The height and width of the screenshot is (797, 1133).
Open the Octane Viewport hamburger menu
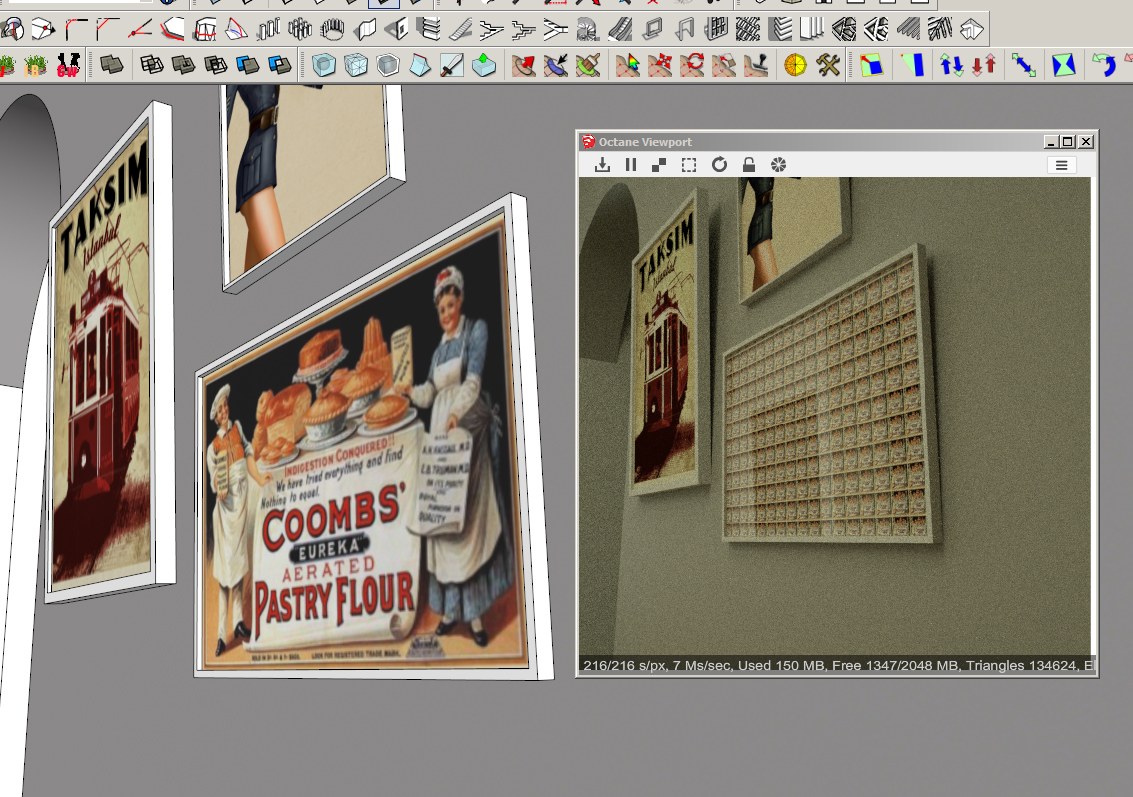(x=1061, y=165)
